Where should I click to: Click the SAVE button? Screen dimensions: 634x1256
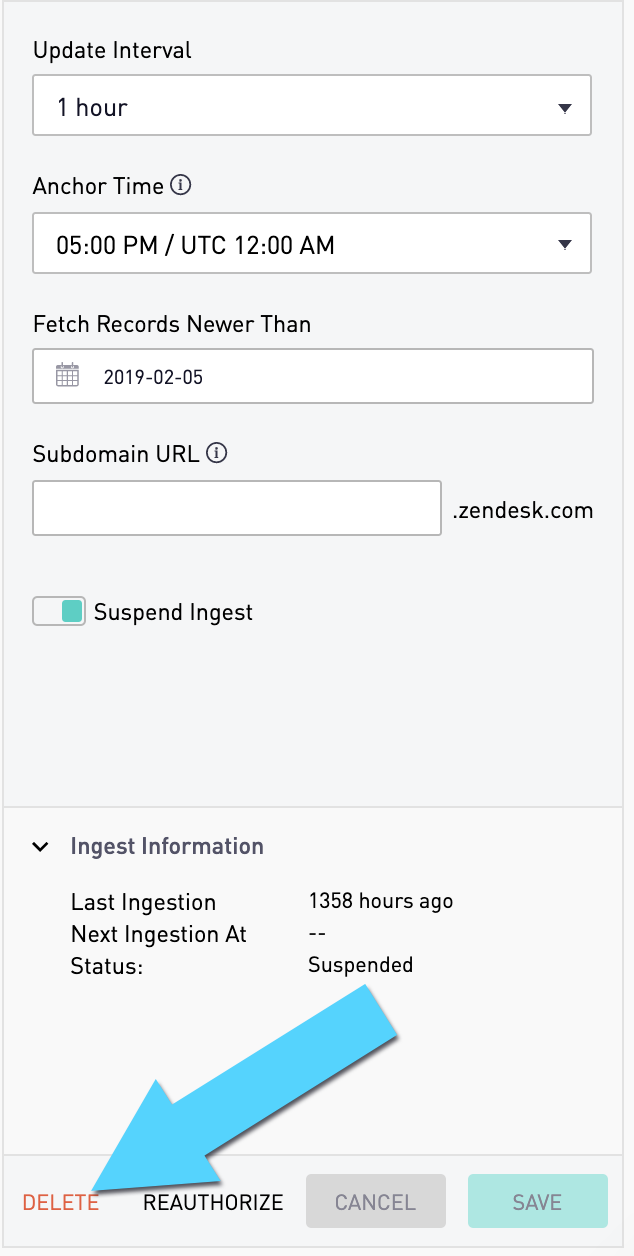(538, 1202)
